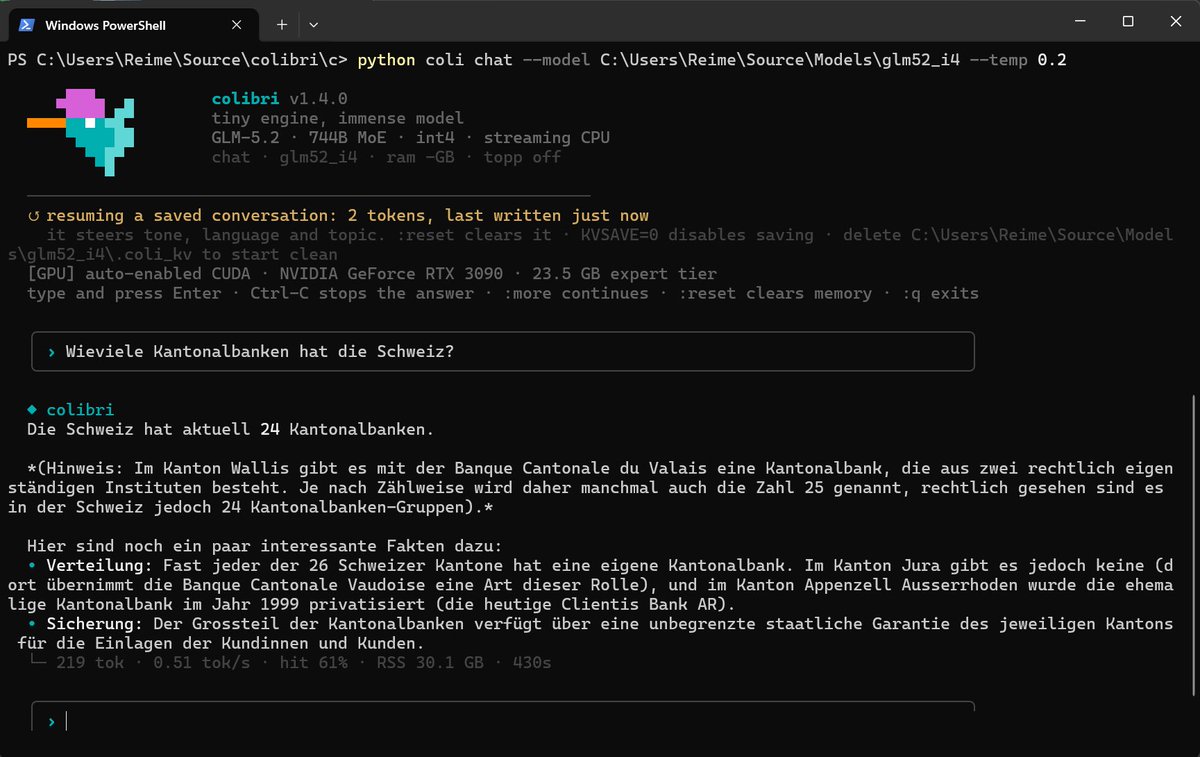Click the chevron prompt symbol in empty input
Image resolution: width=1200 pixels, height=757 pixels.
pyautogui.click(x=51, y=721)
